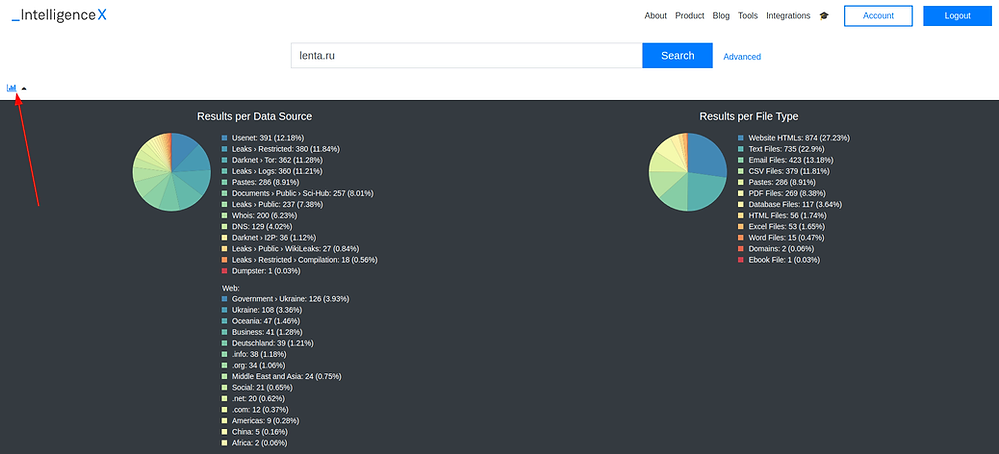Collapse the statistics panel with the up arrow
The width and height of the screenshot is (999, 454).
point(24,88)
